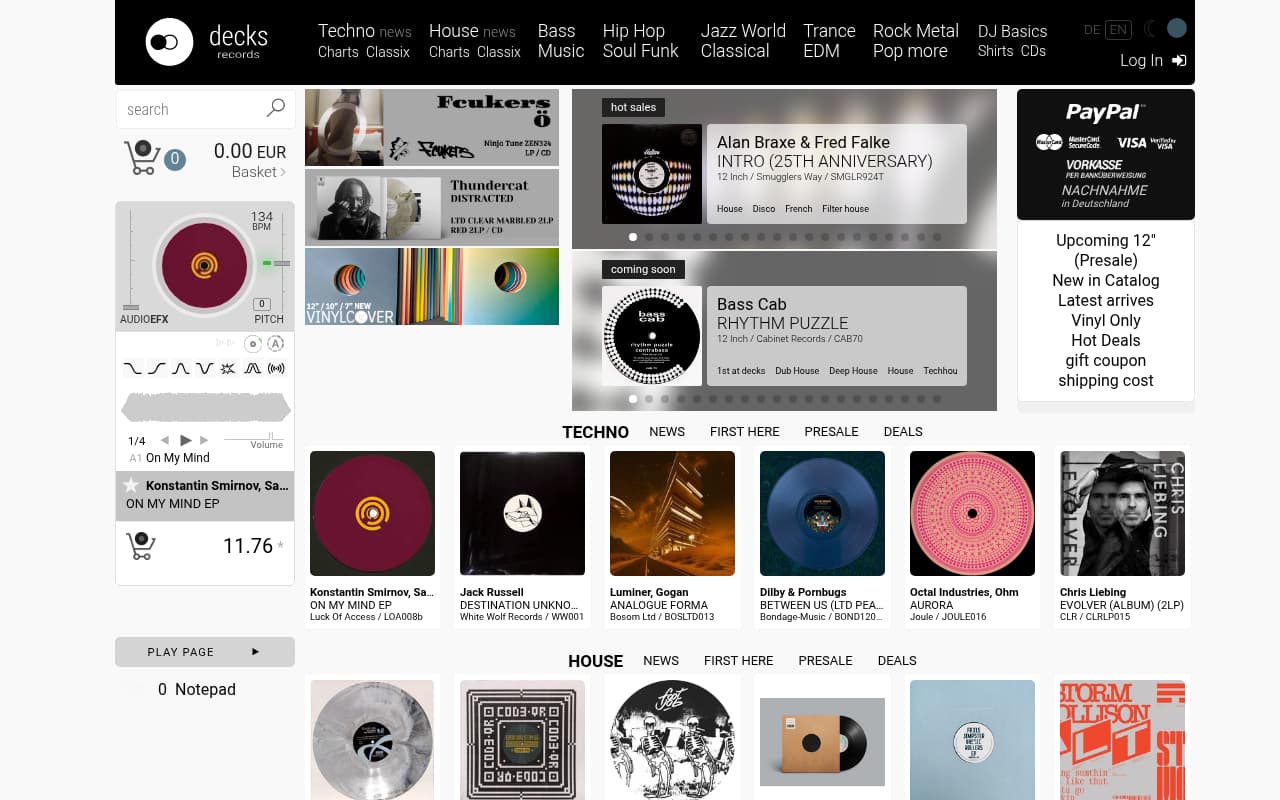This screenshot has width=1280, height=800.
Task: Select TECHNO section FIRST HERE tab
Action: point(745,432)
